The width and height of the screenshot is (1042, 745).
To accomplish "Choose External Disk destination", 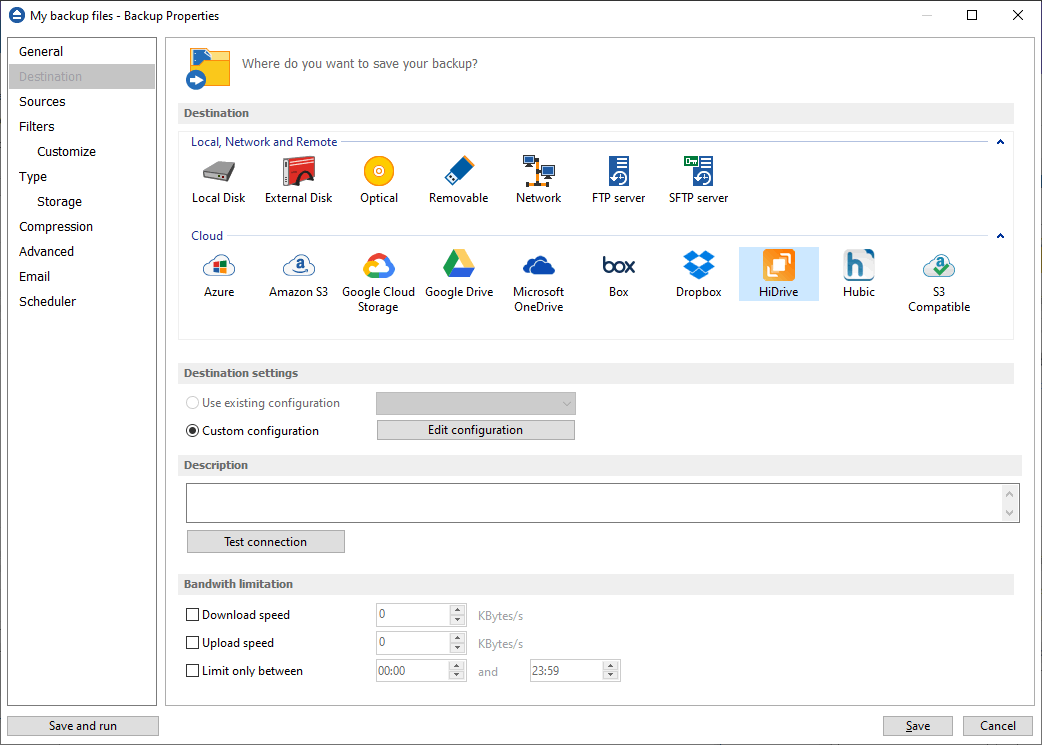I will click(298, 181).
